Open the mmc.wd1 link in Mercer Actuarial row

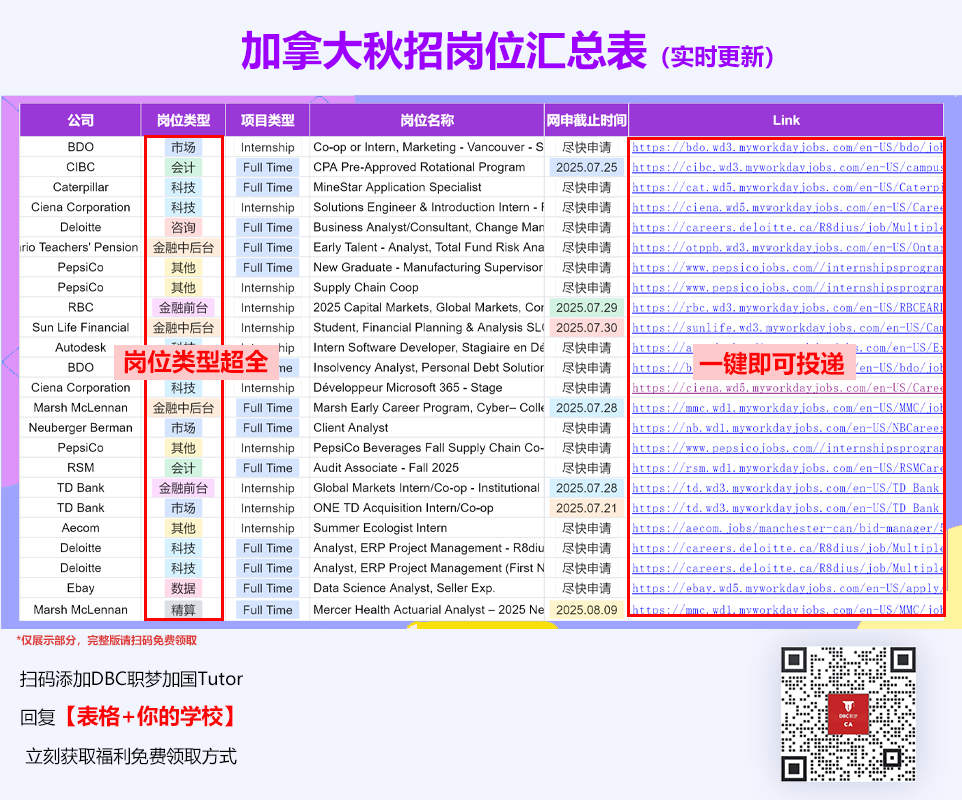[x=787, y=610]
